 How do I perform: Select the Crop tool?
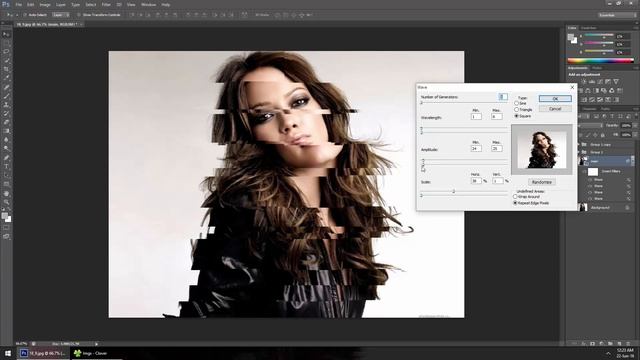pyautogui.click(x=6, y=69)
